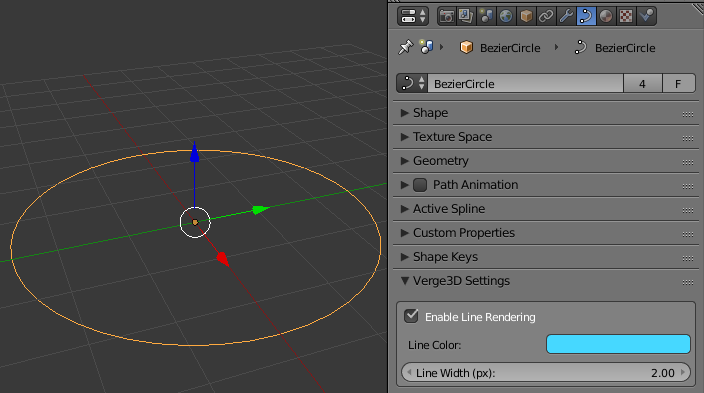Click the blue Z axis arrow
This screenshot has height=393, width=704.
click(194, 153)
